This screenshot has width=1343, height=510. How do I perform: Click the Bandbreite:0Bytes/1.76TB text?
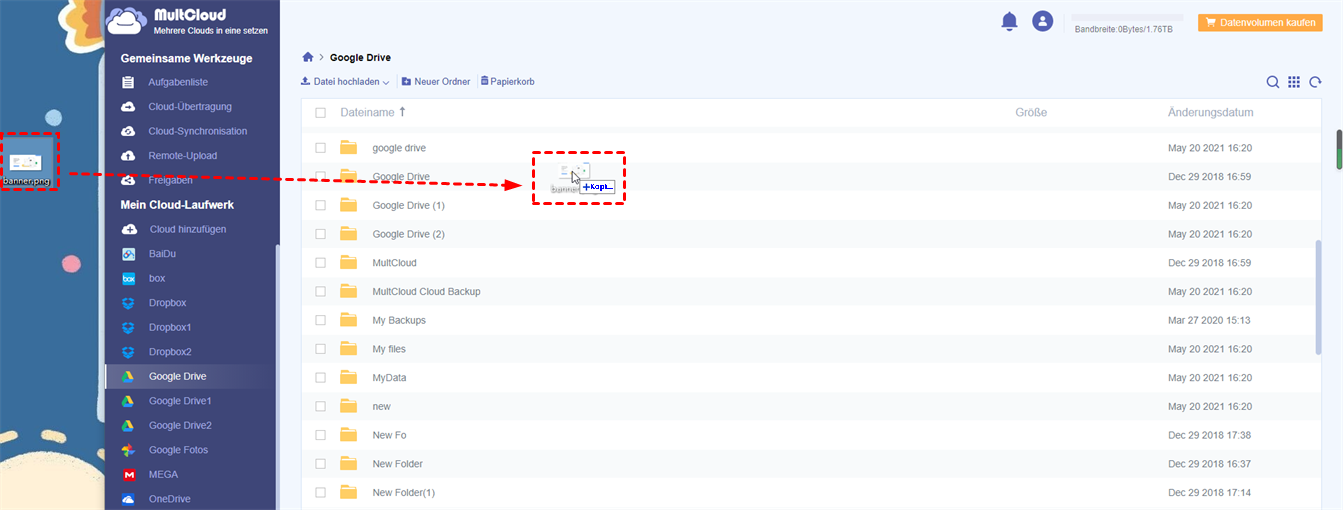point(1123,30)
